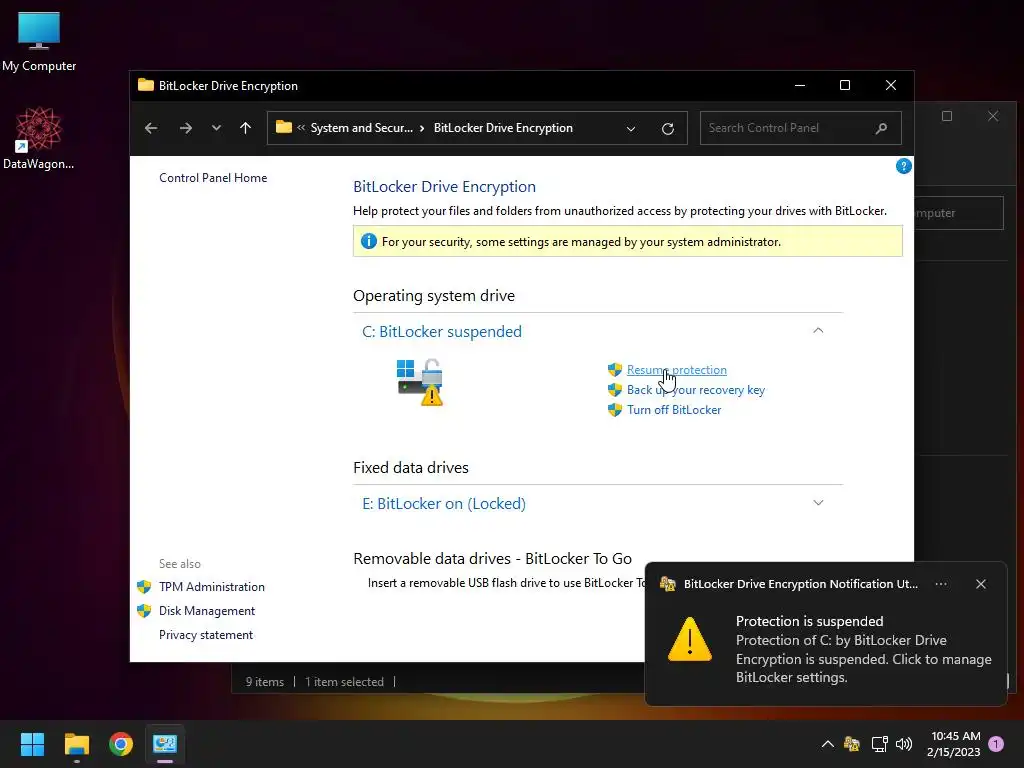Viewport: 1024px width, 768px height.
Task: Click BitLocker icon in notification header
Action: 667,584
